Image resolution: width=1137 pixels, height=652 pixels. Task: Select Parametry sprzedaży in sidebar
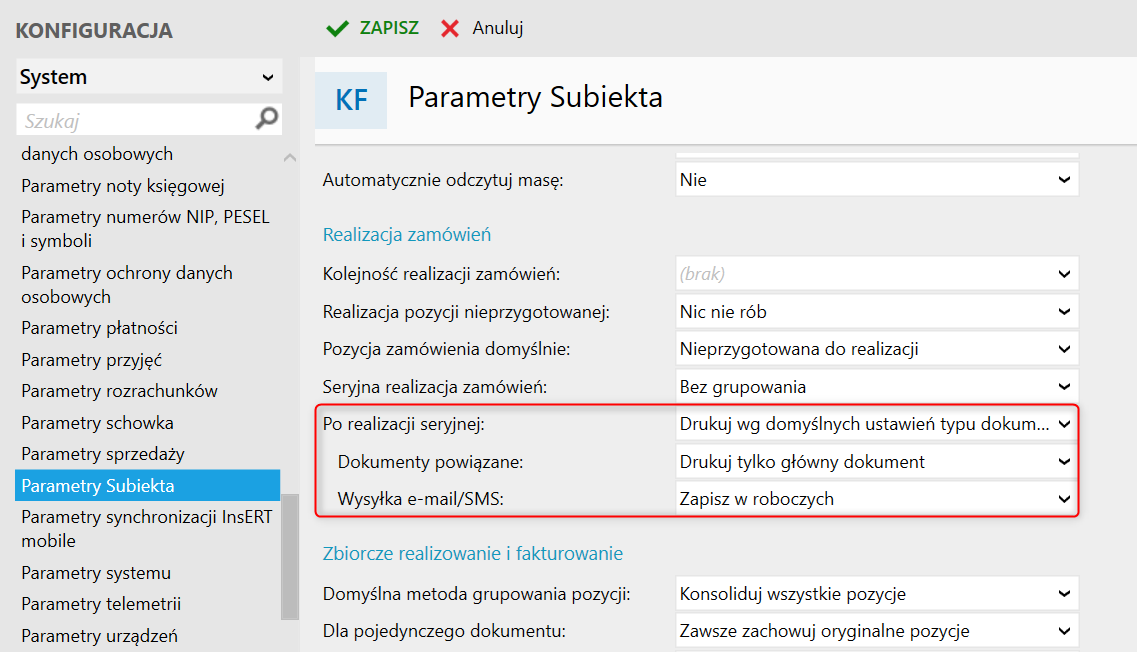[x=103, y=454]
